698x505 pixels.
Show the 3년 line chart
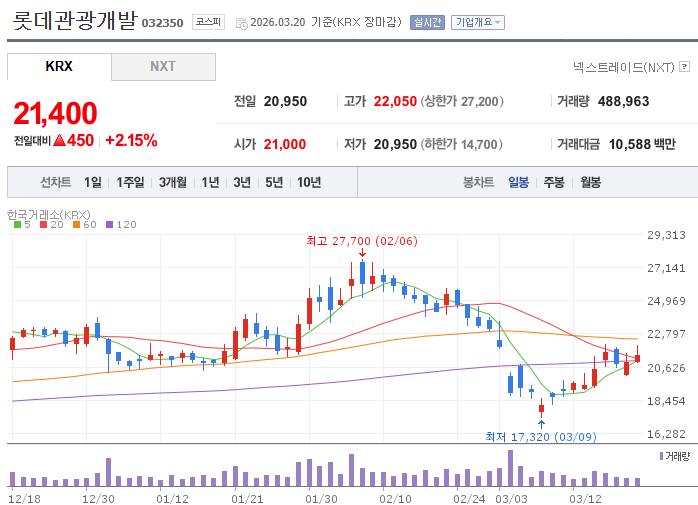242,182
